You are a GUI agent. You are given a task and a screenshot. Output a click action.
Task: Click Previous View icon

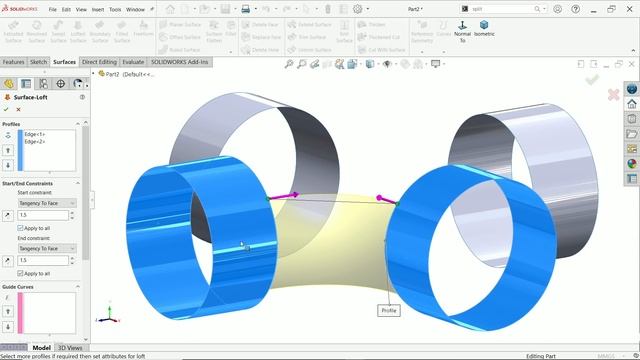[314, 64]
